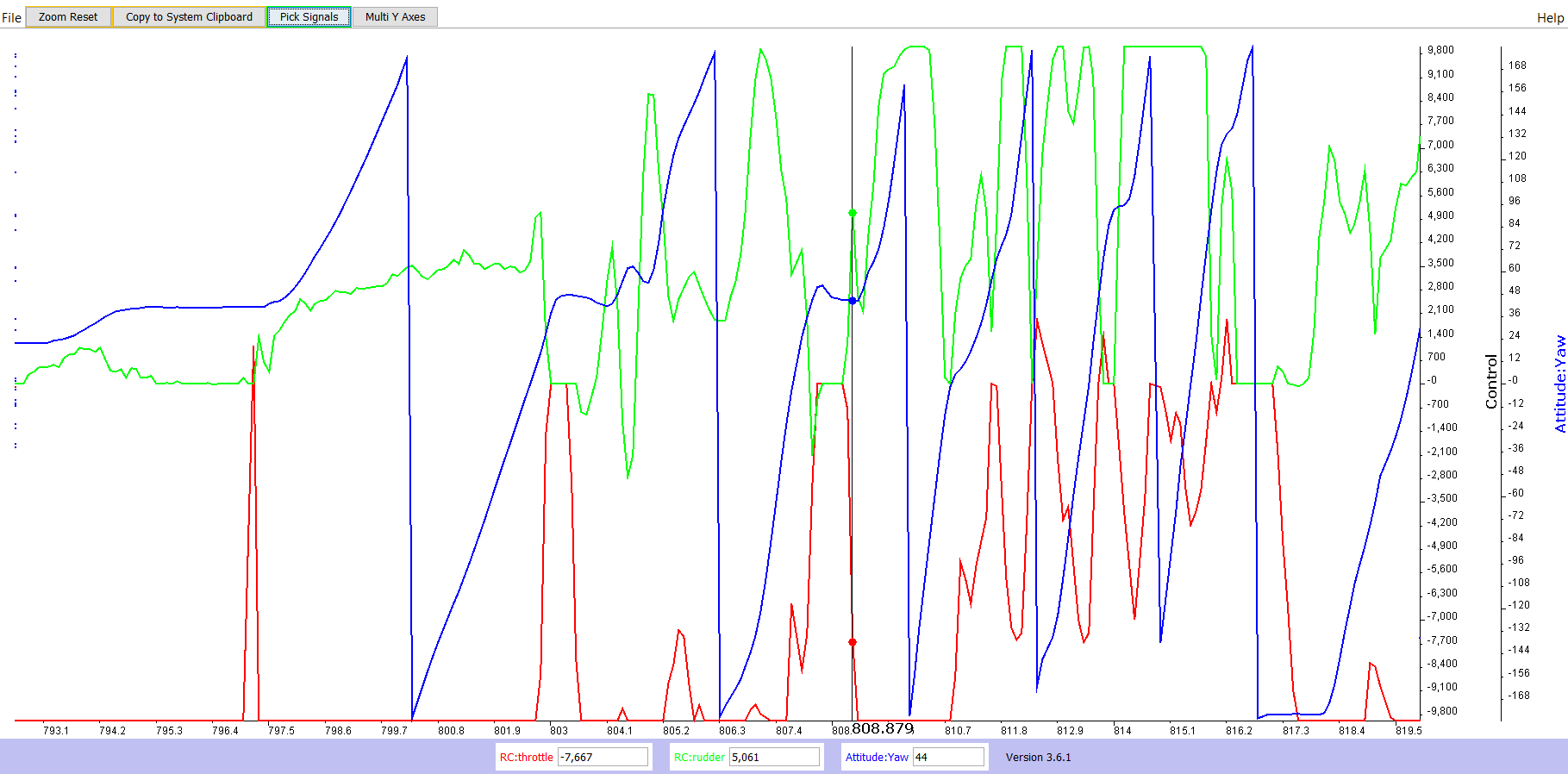Click the red RC:throttle legend label
The width and height of the screenshot is (1568, 774).
(526, 757)
